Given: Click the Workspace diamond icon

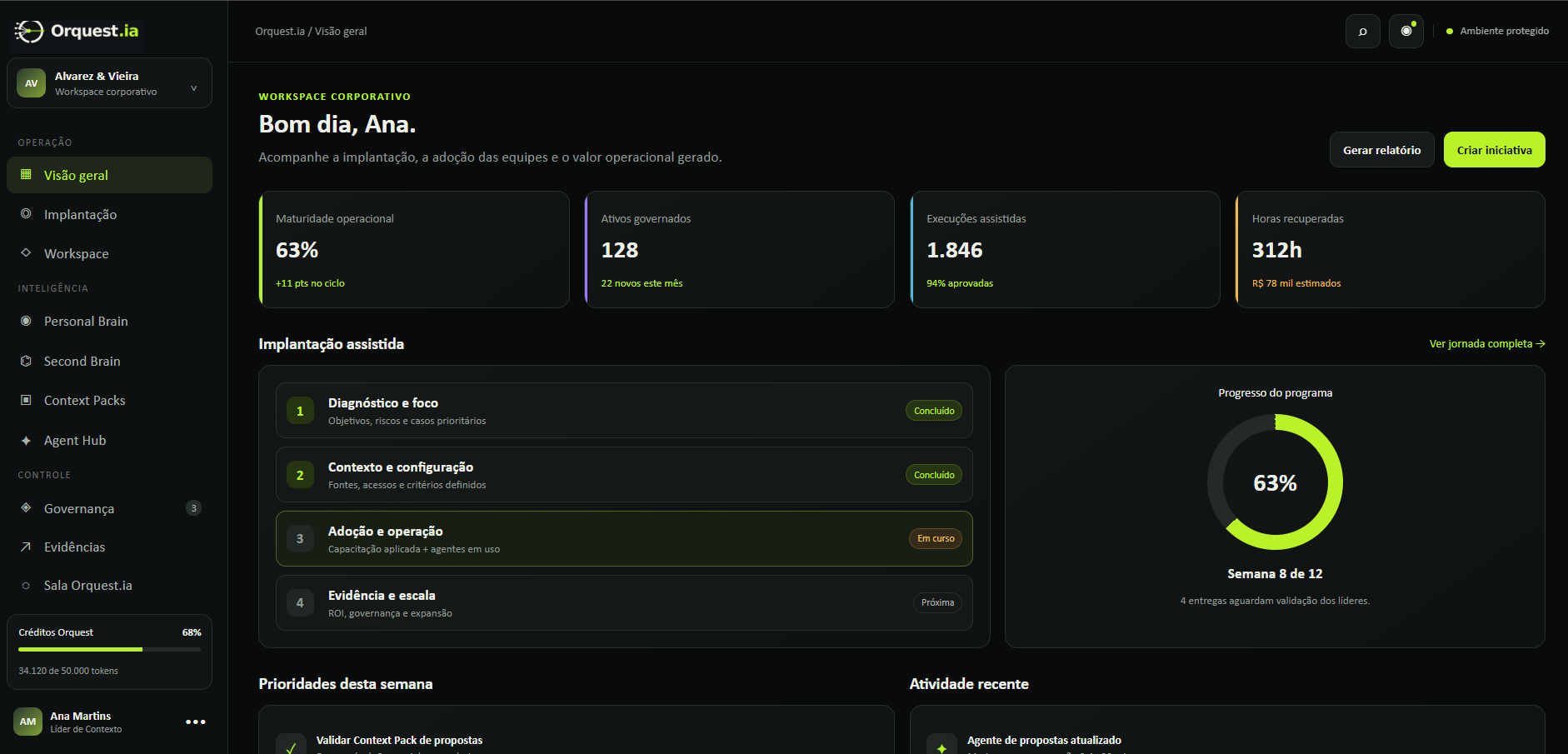Looking at the screenshot, I should (x=26, y=253).
